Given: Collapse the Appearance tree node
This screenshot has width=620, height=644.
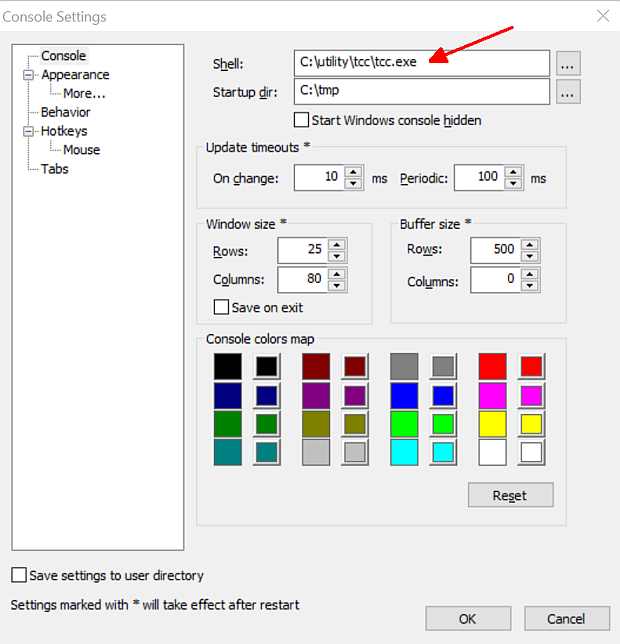Looking at the screenshot, I should pos(29,75).
